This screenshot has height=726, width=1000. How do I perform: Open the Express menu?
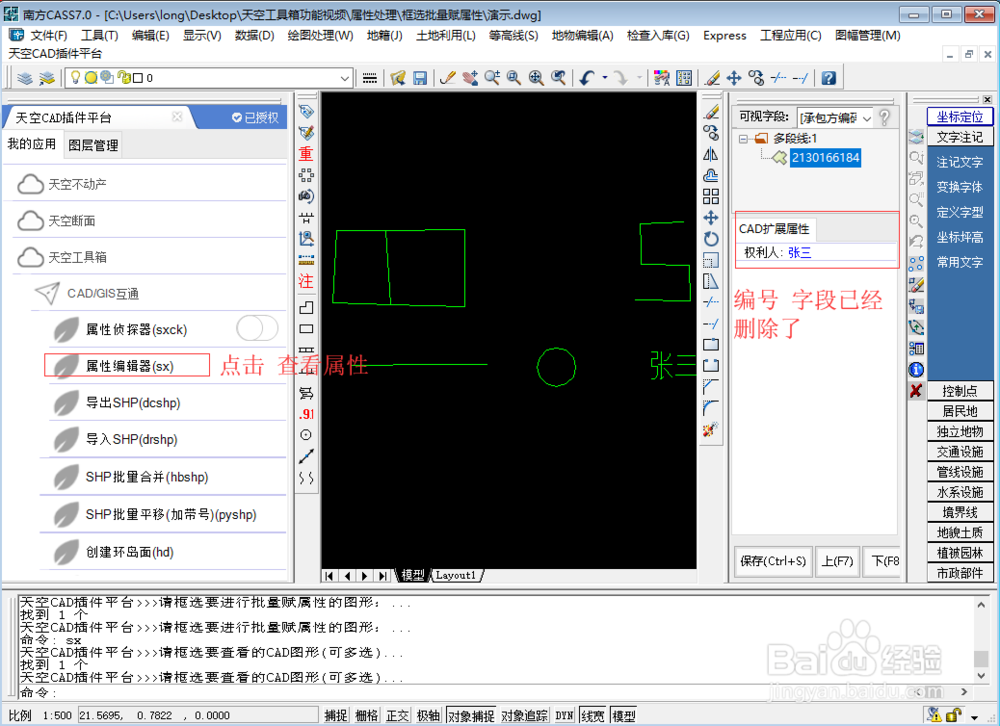click(x=724, y=36)
